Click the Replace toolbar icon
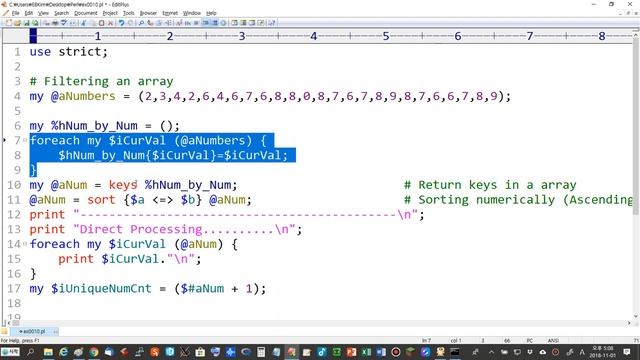The image size is (640, 360). coord(150,23)
